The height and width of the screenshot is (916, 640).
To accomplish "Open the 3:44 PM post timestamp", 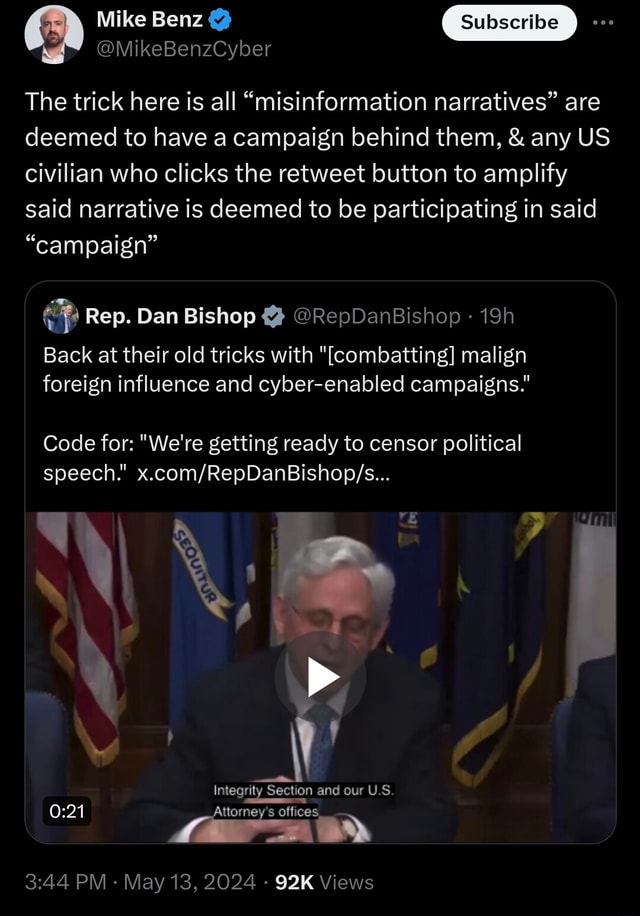I will [x=65, y=881].
